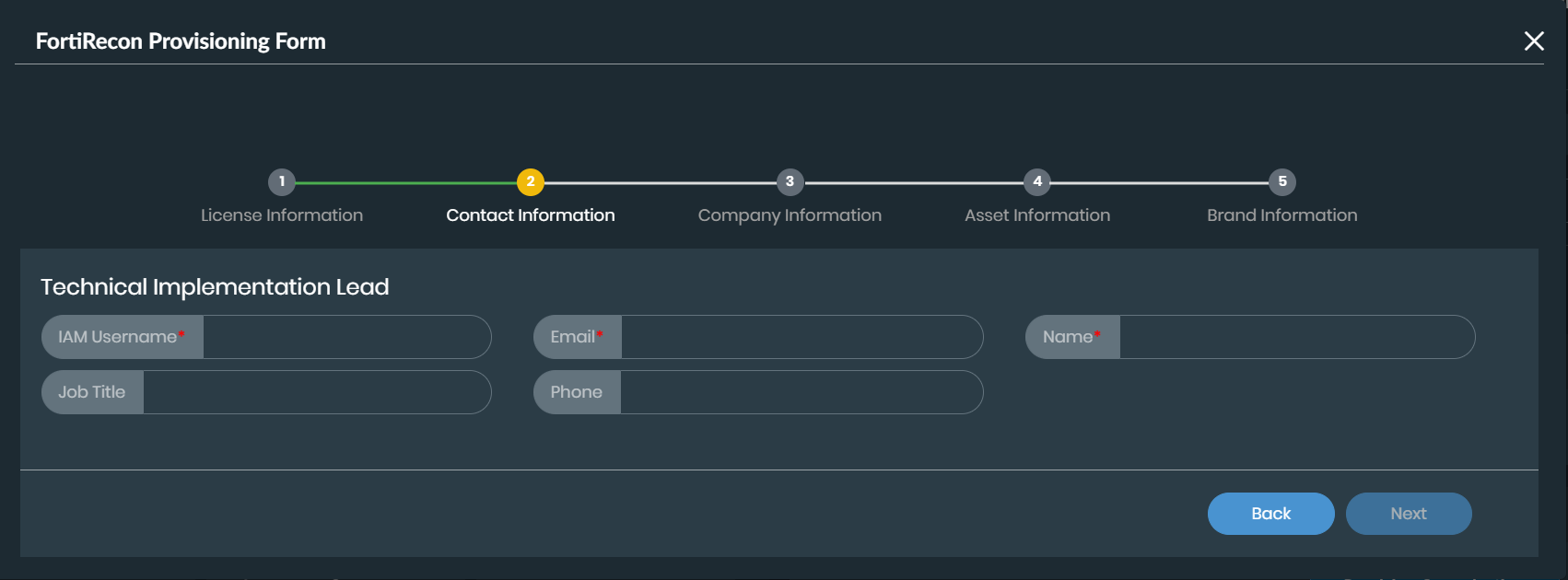Screen dimensions: 1568x580
Task: Open the Company Information step label
Action: 790,215
